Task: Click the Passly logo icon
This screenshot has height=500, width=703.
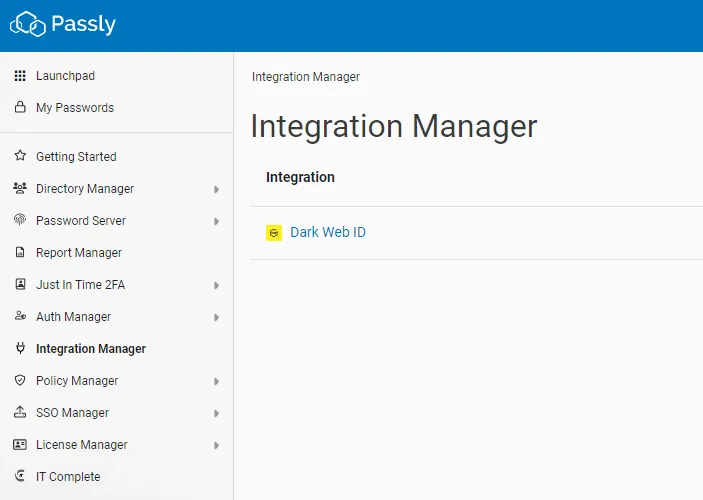Action: 28,24
